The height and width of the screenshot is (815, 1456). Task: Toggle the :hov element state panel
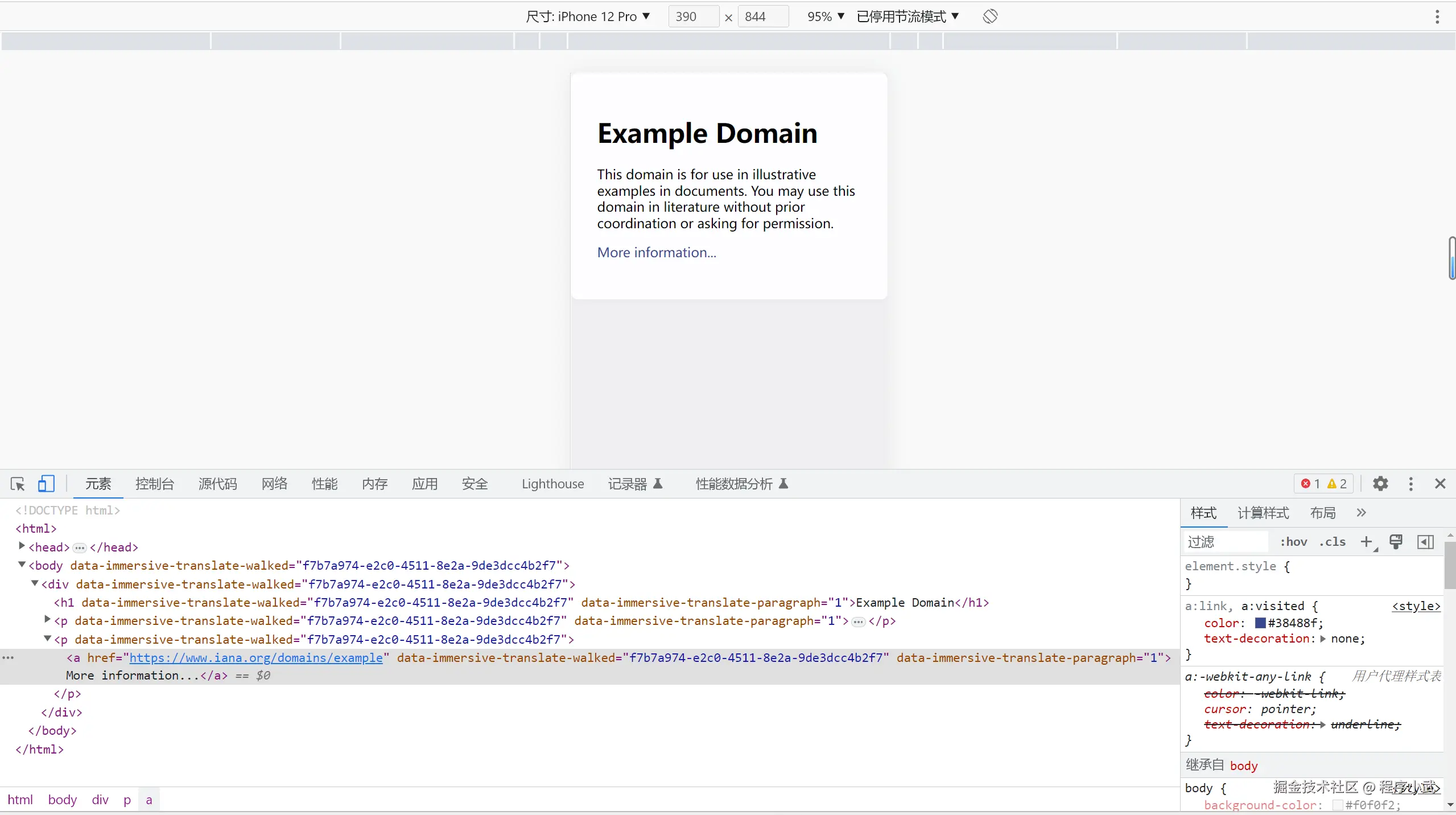pos(1293,542)
